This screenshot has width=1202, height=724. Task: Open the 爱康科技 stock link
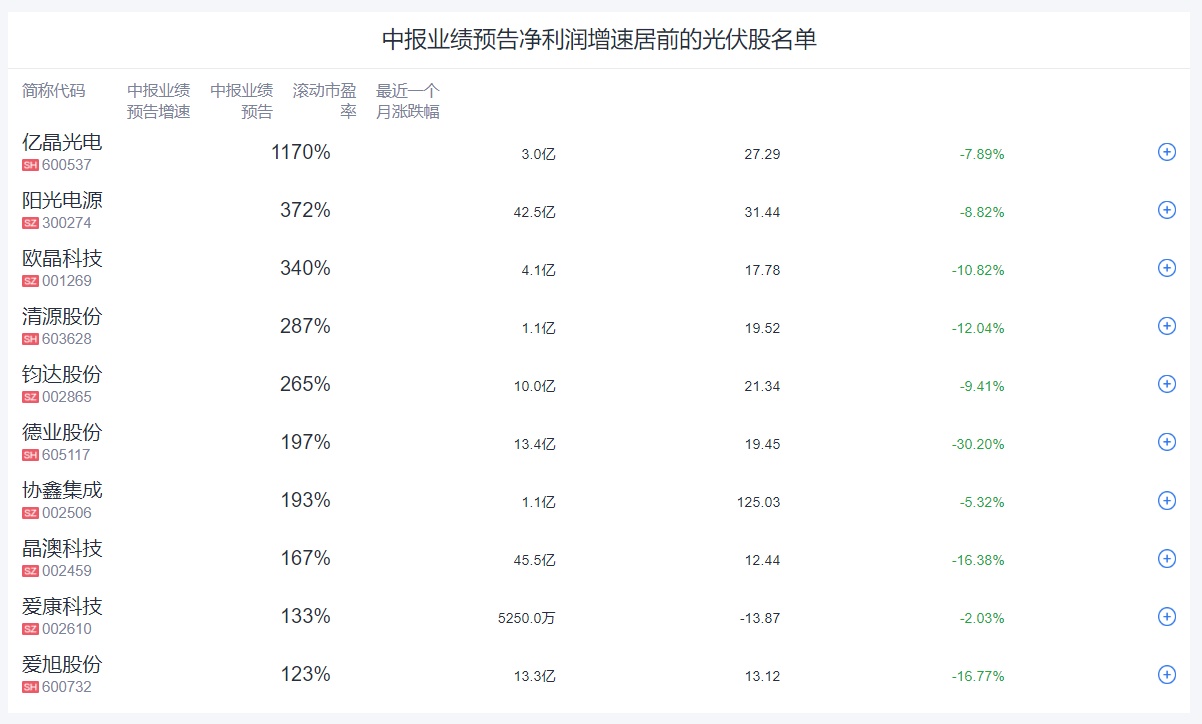pos(62,606)
